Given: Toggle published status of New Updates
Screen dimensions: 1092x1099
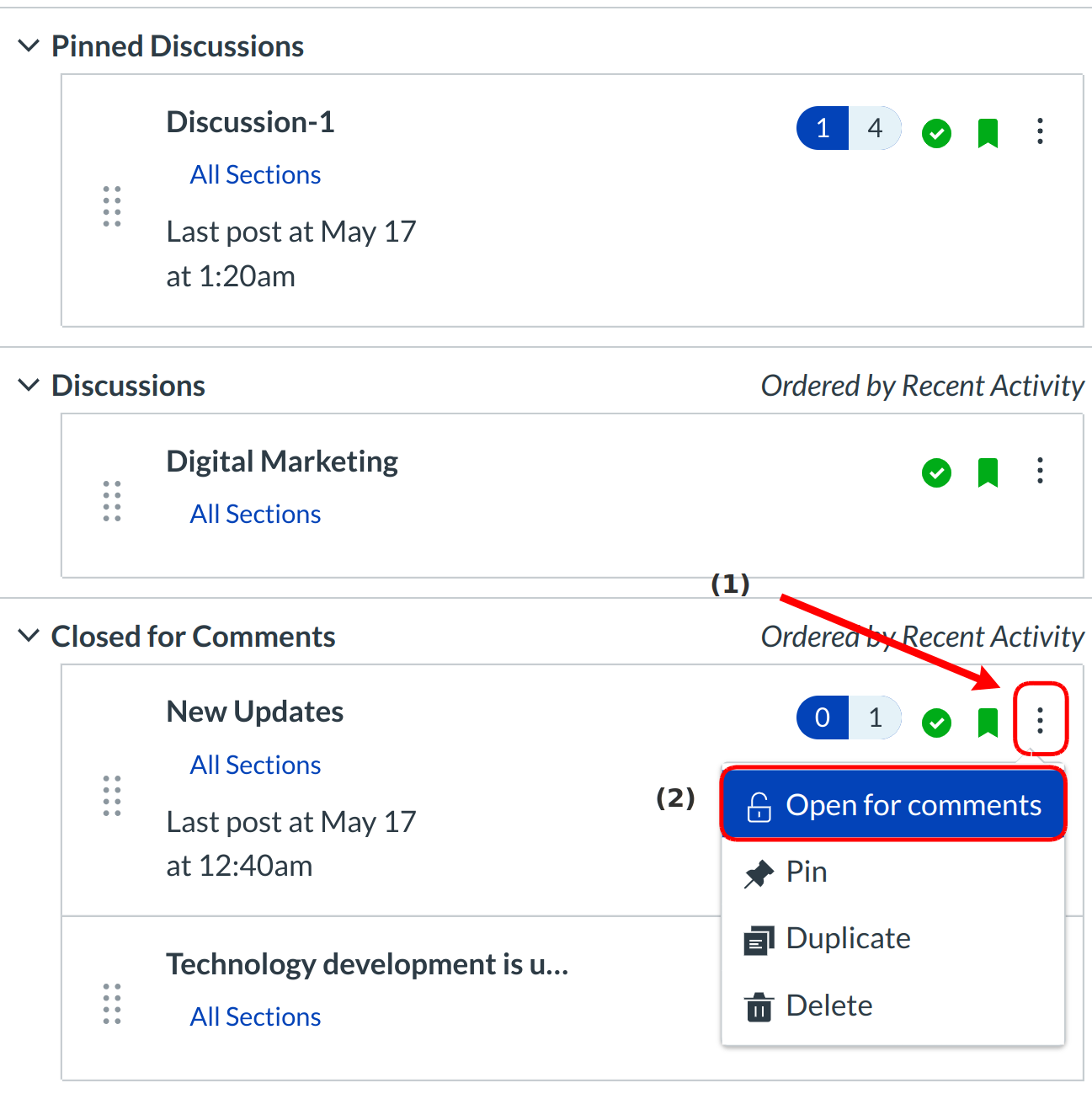Looking at the screenshot, I should point(936,723).
